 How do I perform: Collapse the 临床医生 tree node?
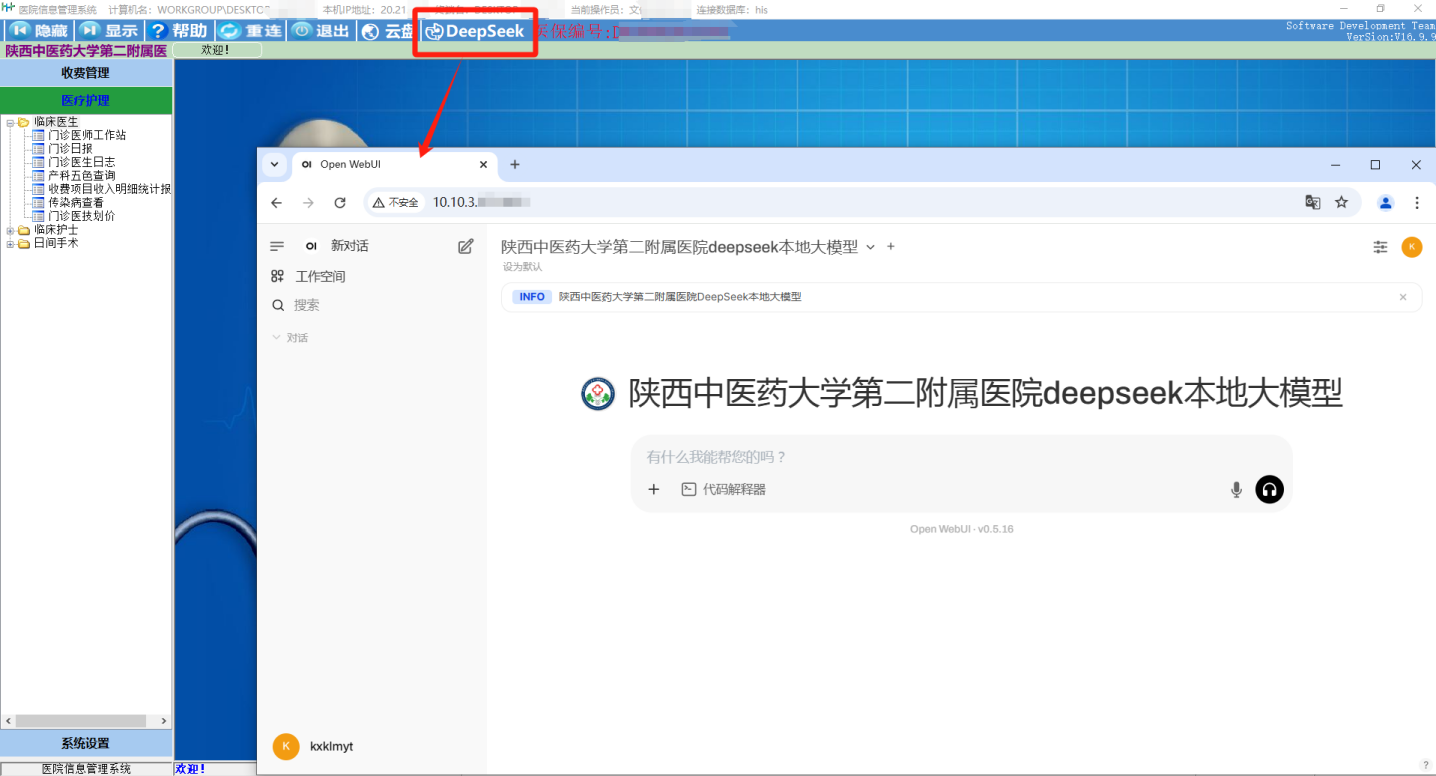coord(10,122)
